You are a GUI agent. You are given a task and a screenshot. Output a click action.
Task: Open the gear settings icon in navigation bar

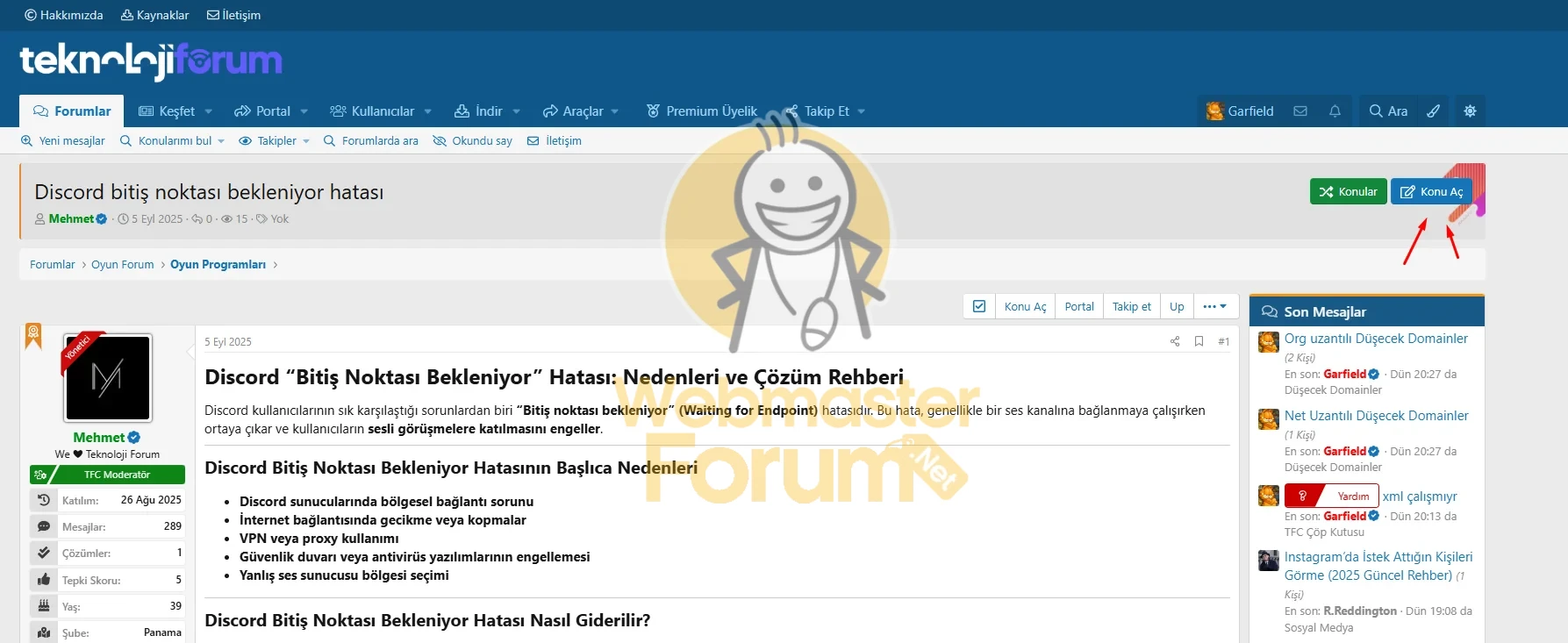1470,111
